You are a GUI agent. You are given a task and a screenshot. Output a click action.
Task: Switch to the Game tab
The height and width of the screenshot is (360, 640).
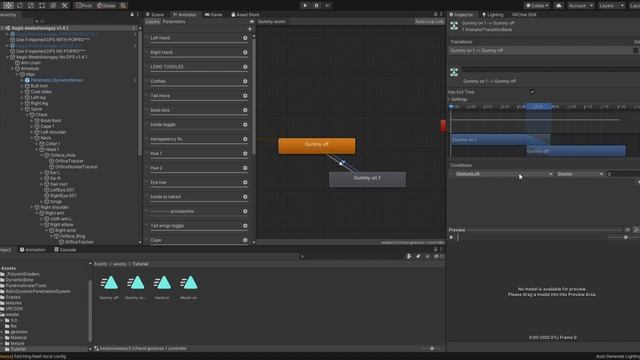[213, 15]
